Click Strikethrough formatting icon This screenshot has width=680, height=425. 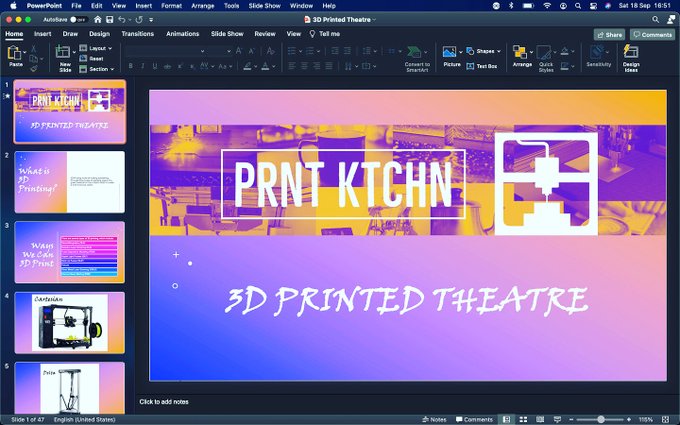167,66
